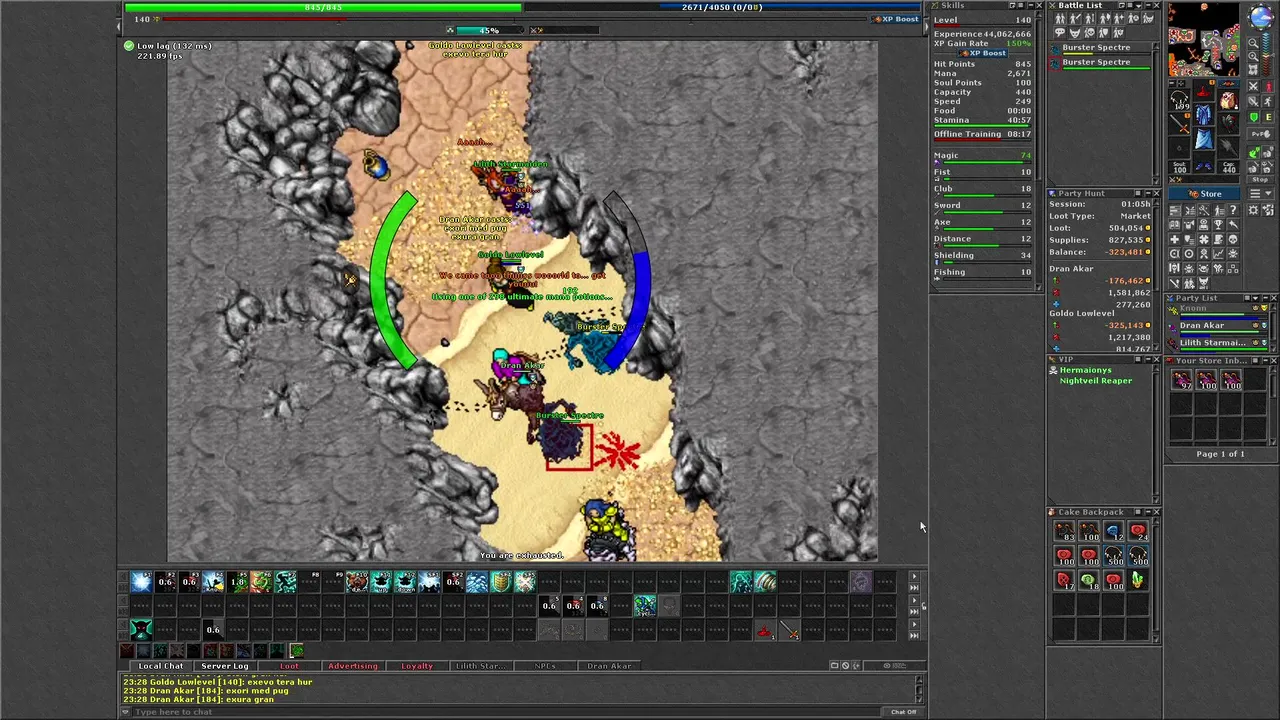
Task: Toggle the expert mode E button
Action: 1268,117
